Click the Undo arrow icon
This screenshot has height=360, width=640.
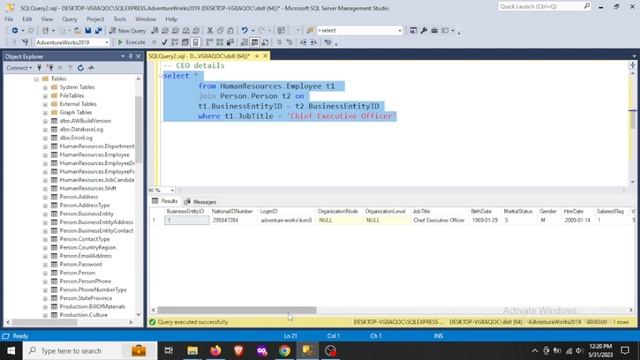(x=244, y=31)
